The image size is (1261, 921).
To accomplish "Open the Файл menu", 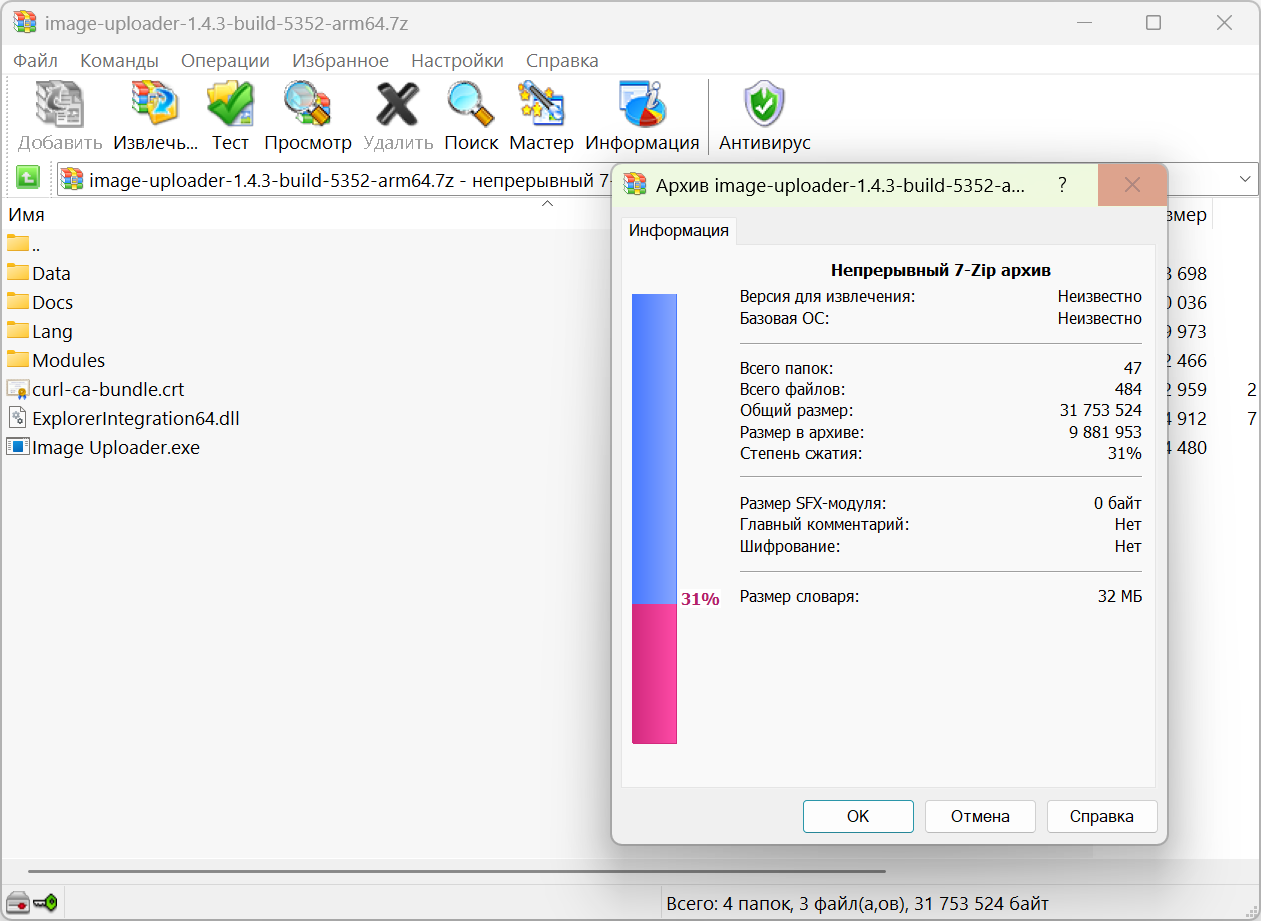I will point(35,61).
